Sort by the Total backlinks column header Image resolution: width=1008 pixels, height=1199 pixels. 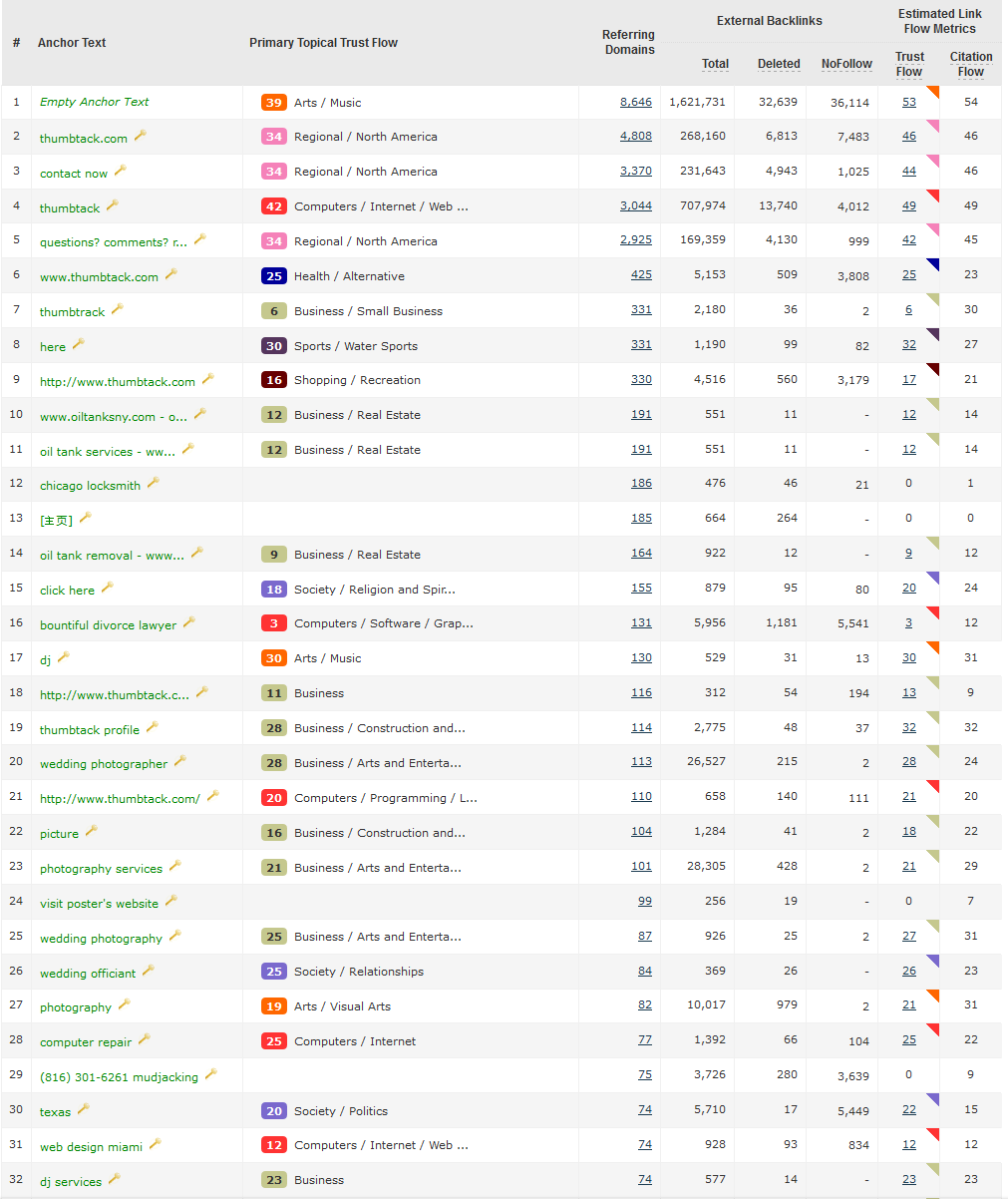click(x=715, y=64)
